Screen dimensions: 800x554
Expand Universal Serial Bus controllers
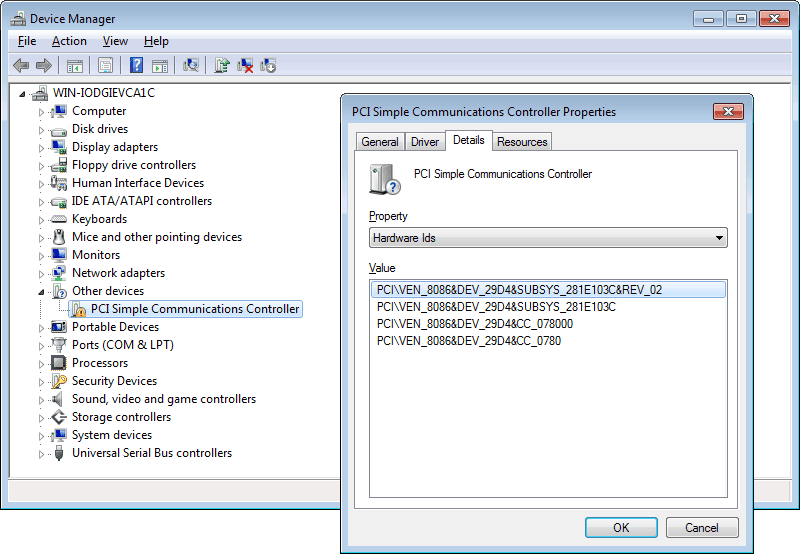[x=41, y=454]
